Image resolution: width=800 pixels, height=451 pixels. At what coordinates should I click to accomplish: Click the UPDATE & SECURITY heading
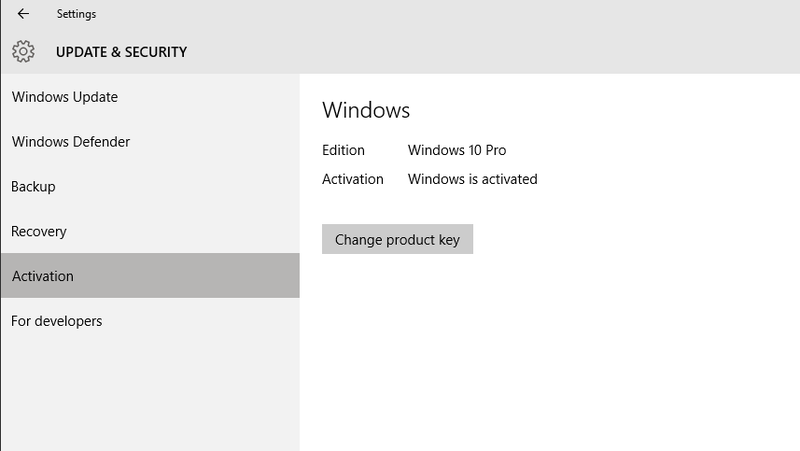[121, 52]
